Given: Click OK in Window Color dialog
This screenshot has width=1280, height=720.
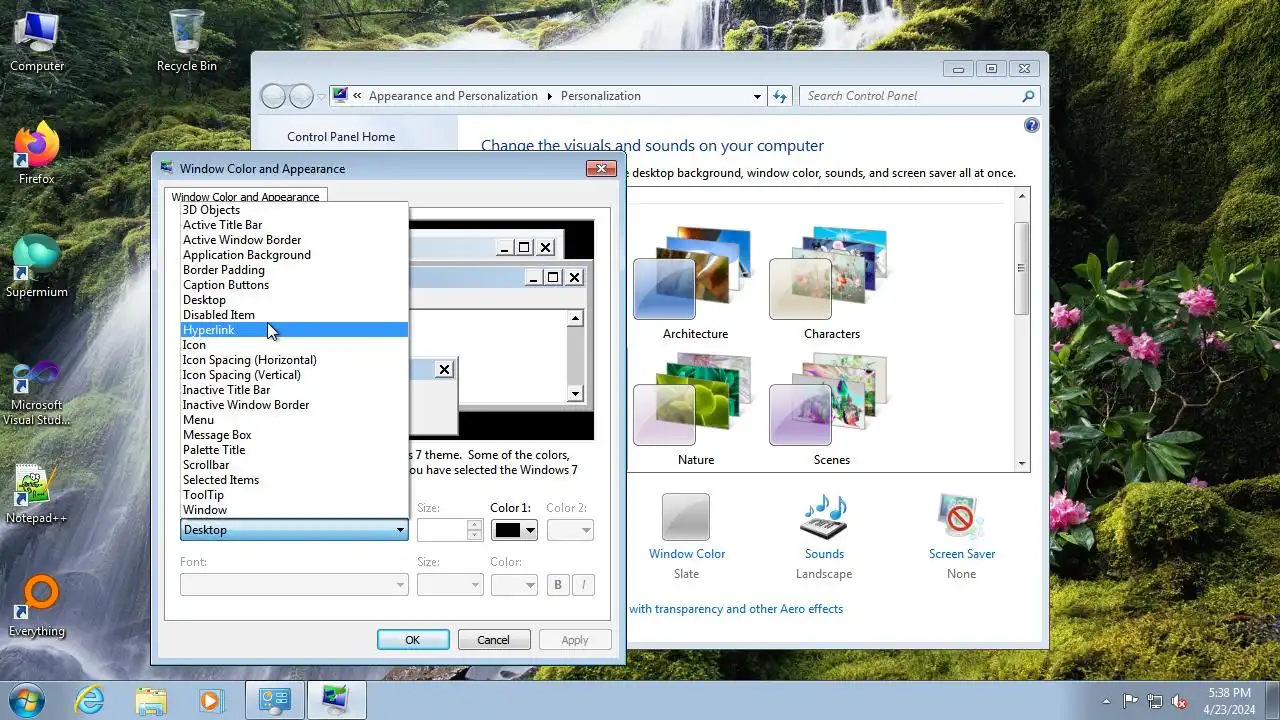Looking at the screenshot, I should coord(413,640).
